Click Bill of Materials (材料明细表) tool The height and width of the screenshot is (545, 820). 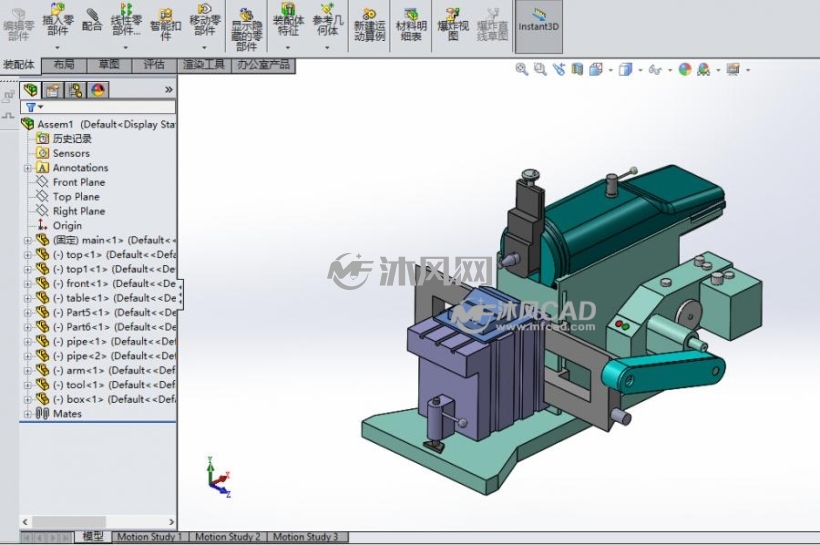(x=411, y=25)
